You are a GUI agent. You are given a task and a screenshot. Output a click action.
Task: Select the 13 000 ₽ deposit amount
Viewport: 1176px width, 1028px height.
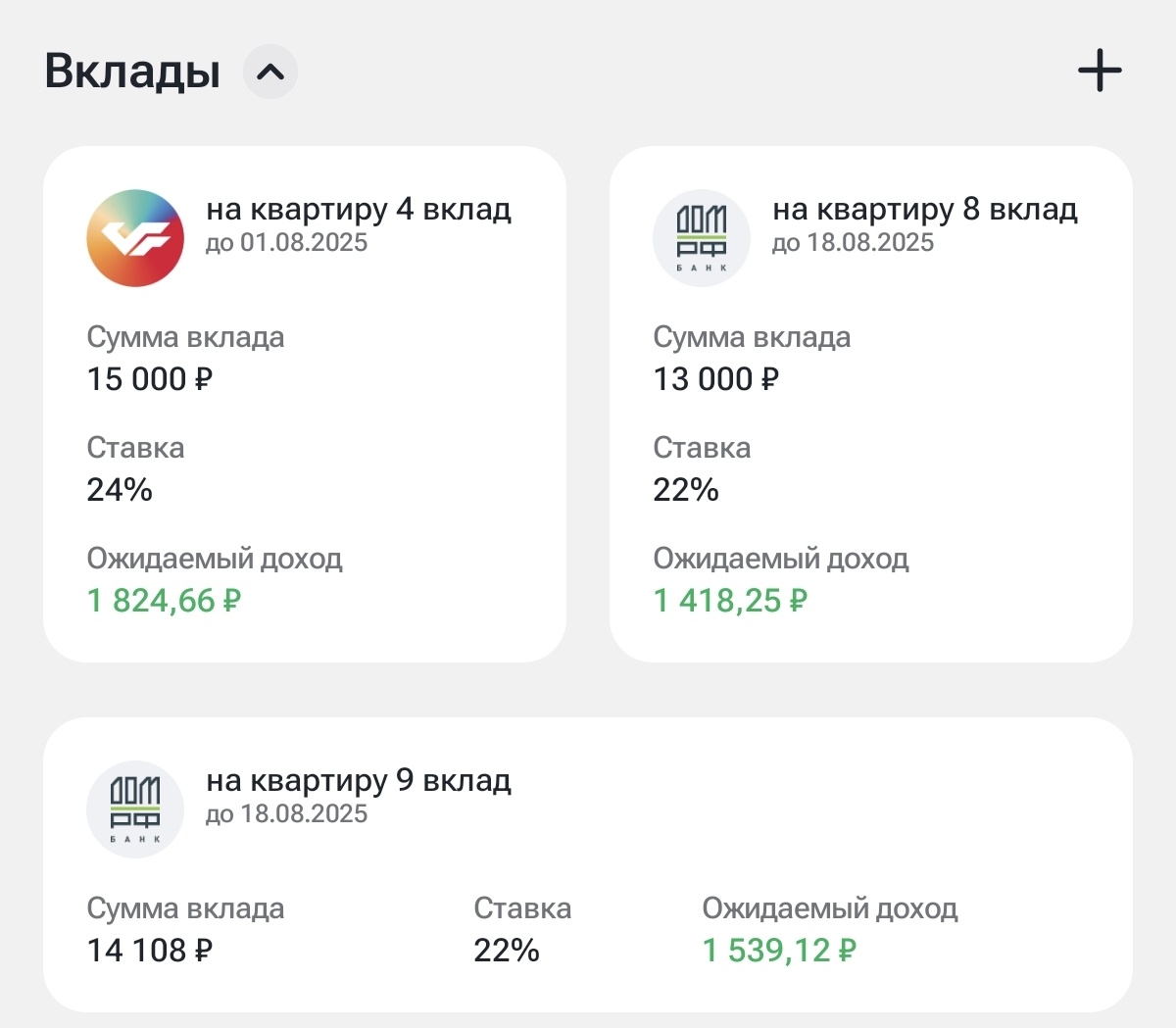(x=716, y=379)
